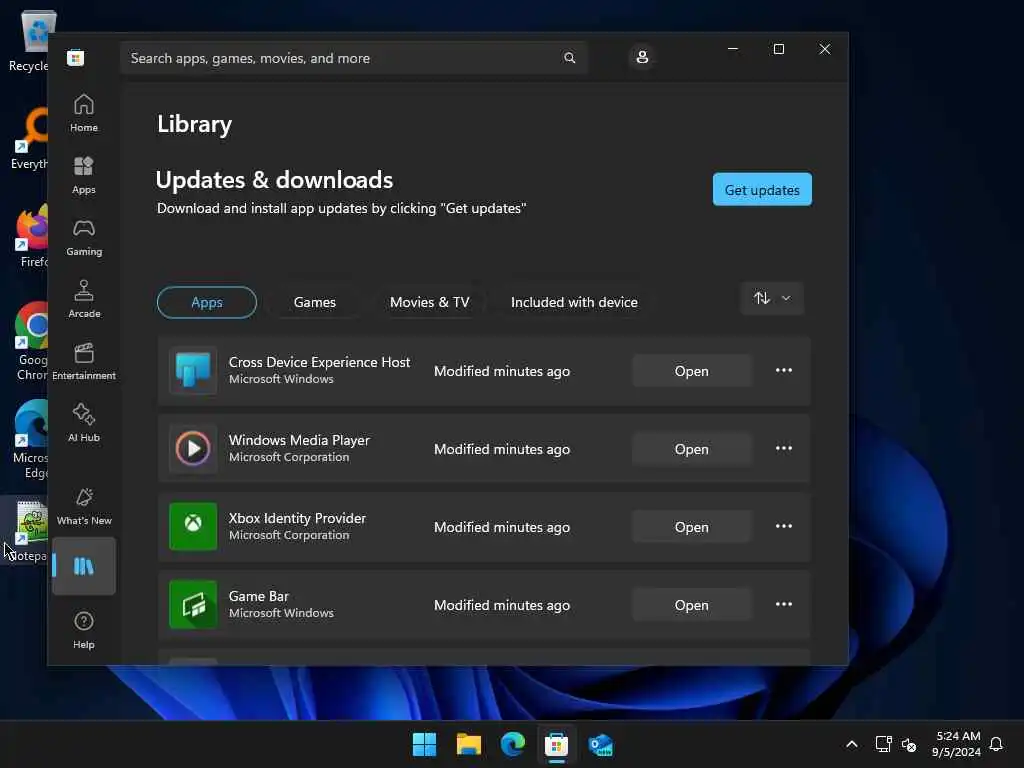
Task: Open Game Bar app
Action: 691,605
